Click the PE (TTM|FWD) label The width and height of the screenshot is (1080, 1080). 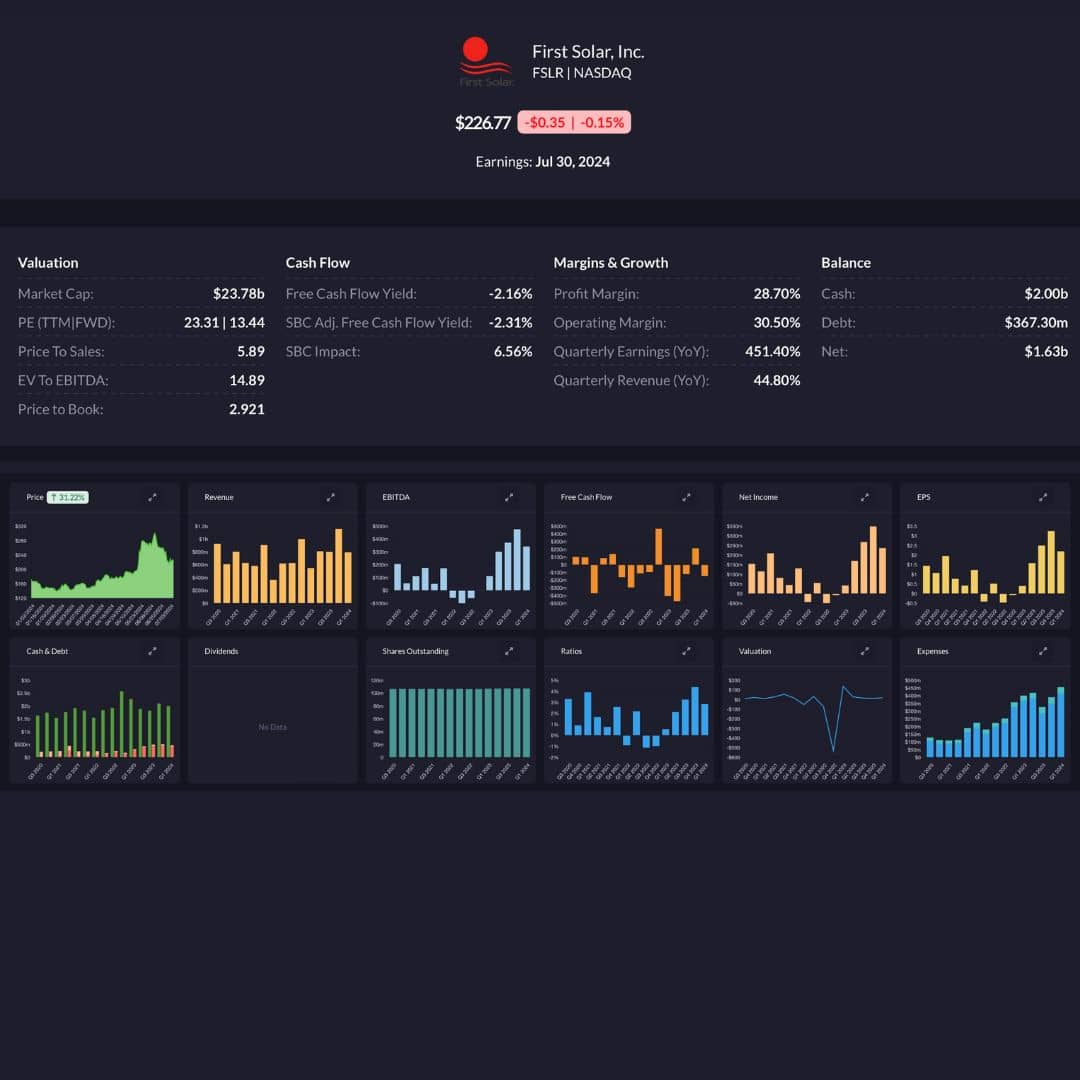66,322
